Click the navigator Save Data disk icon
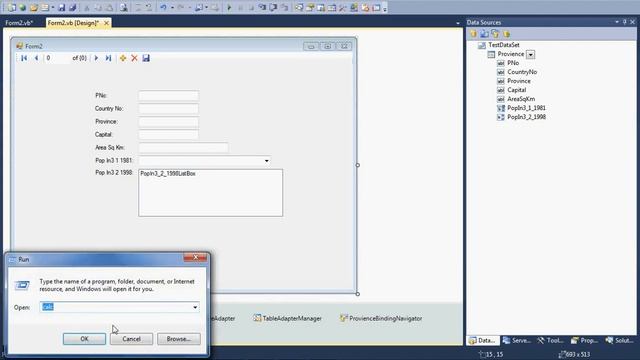Viewport: 640px width, 360px height. point(146,58)
